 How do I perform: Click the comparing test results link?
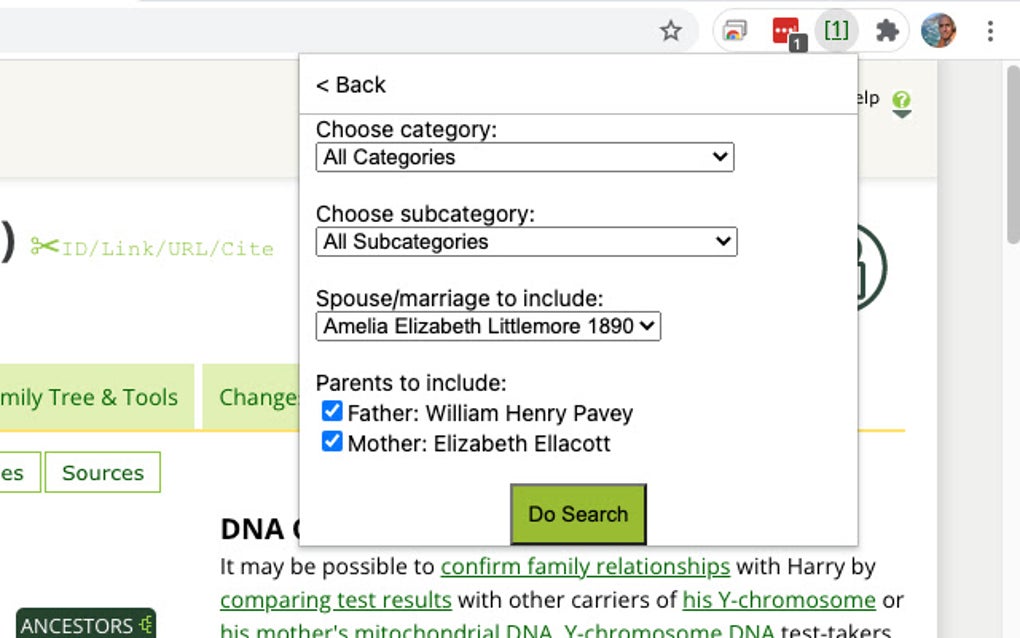click(335, 600)
